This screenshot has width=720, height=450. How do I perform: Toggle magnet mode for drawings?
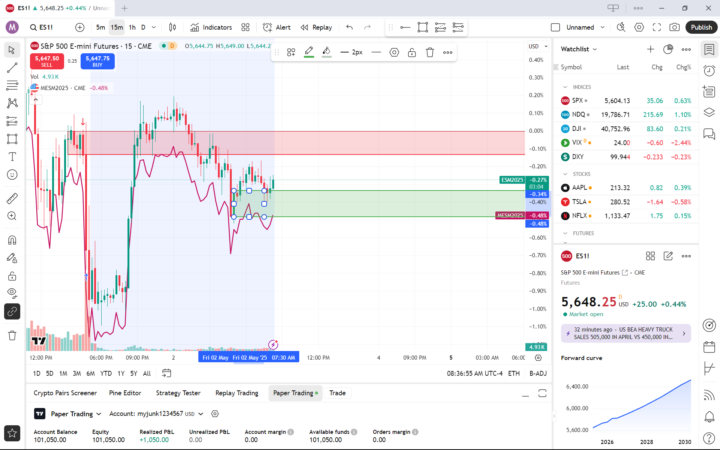pyautogui.click(x=12, y=240)
